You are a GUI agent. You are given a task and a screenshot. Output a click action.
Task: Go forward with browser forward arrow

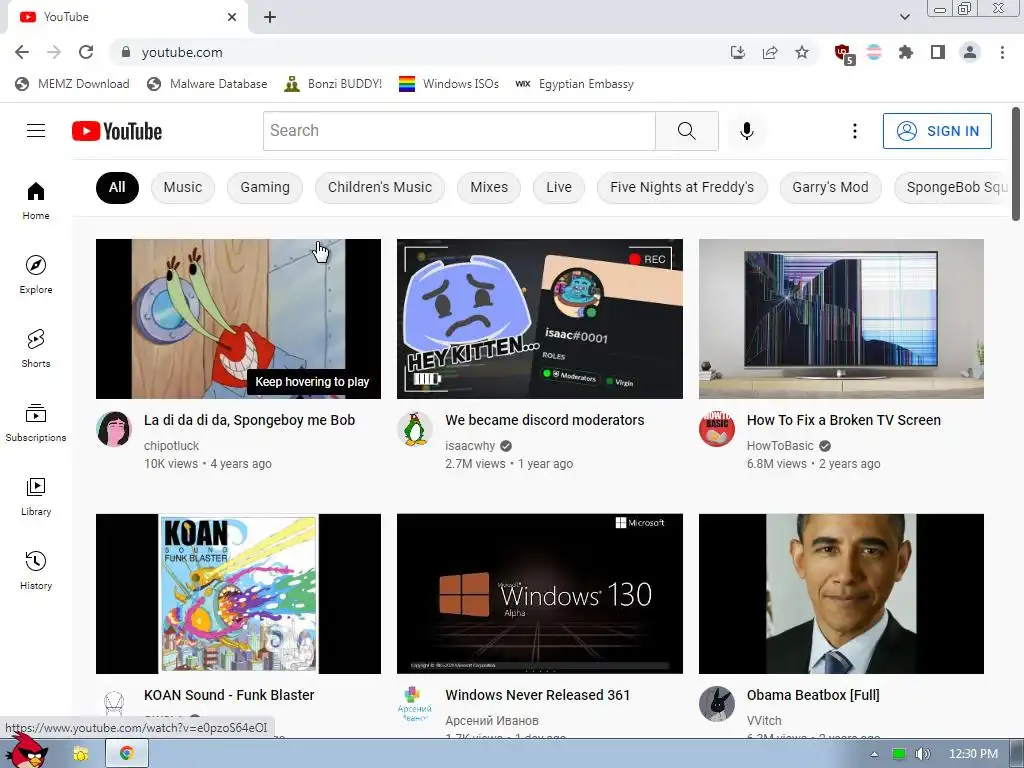(x=54, y=52)
